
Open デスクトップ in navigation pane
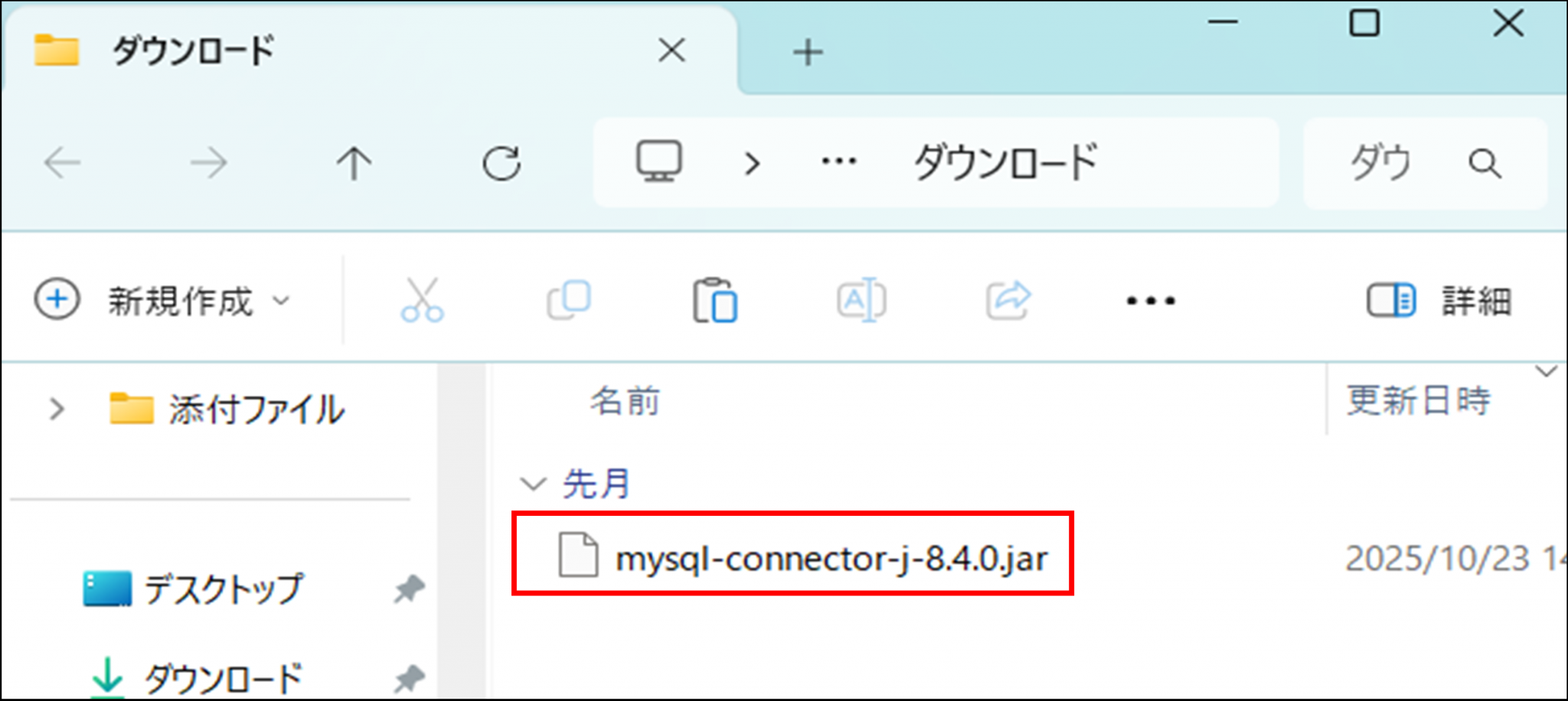pyautogui.click(x=223, y=589)
